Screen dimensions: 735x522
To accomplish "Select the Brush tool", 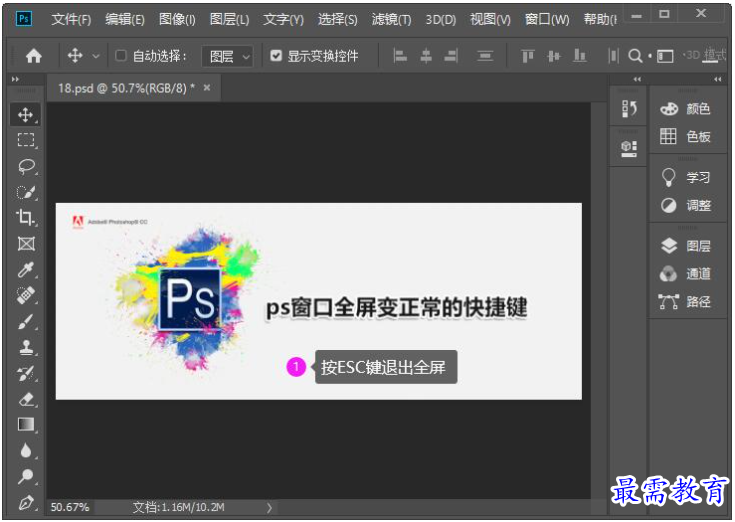I will [26, 321].
